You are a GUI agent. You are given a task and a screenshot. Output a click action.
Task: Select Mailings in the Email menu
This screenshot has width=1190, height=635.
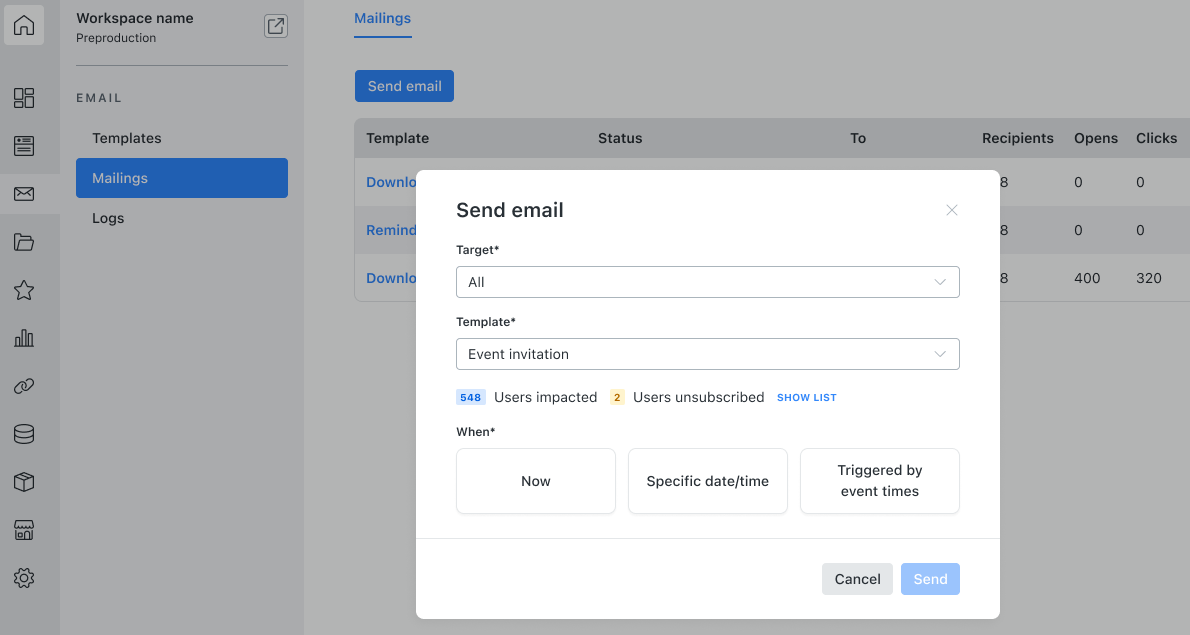181,178
